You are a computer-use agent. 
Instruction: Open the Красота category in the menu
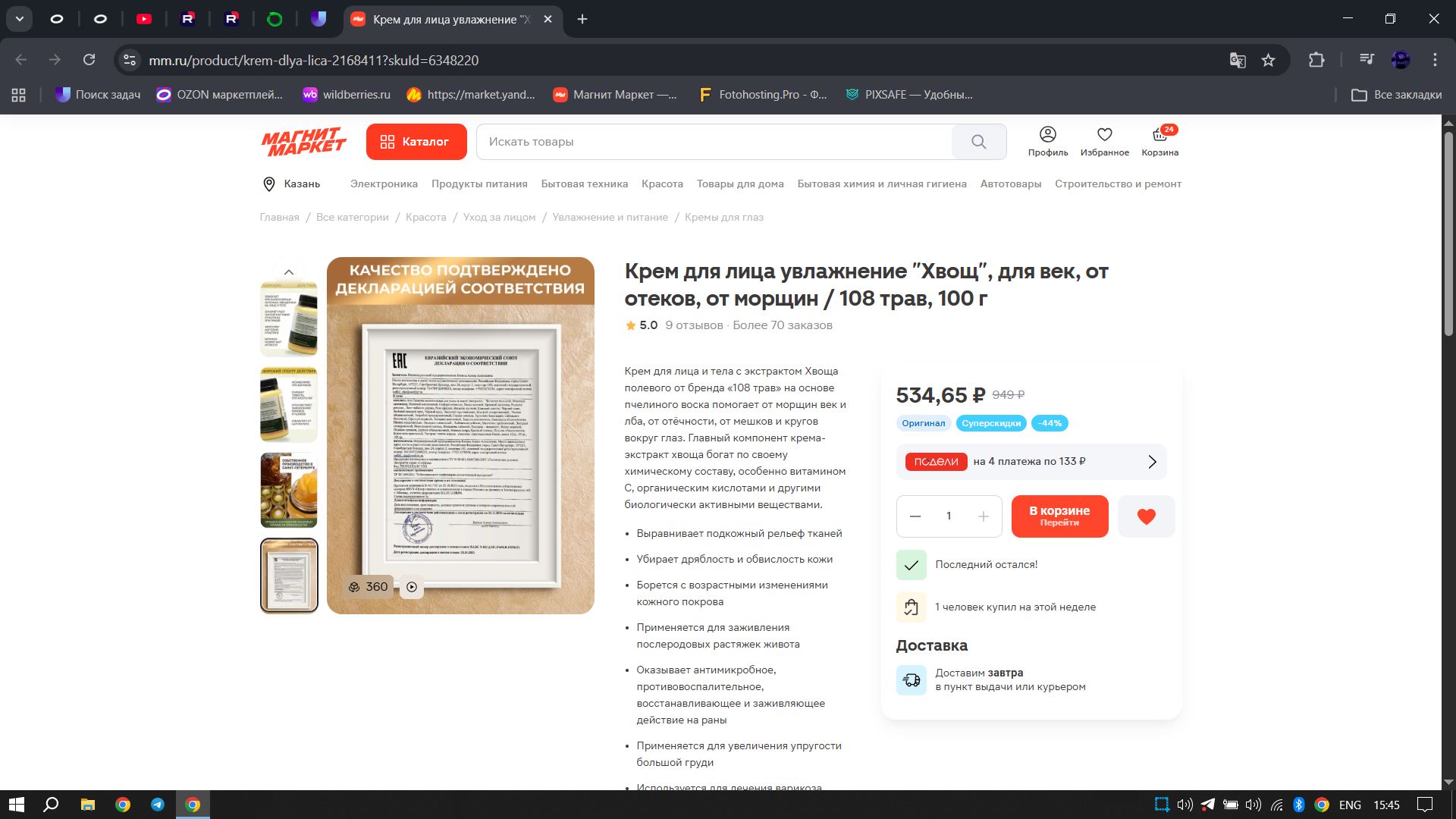(x=661, y=184)
